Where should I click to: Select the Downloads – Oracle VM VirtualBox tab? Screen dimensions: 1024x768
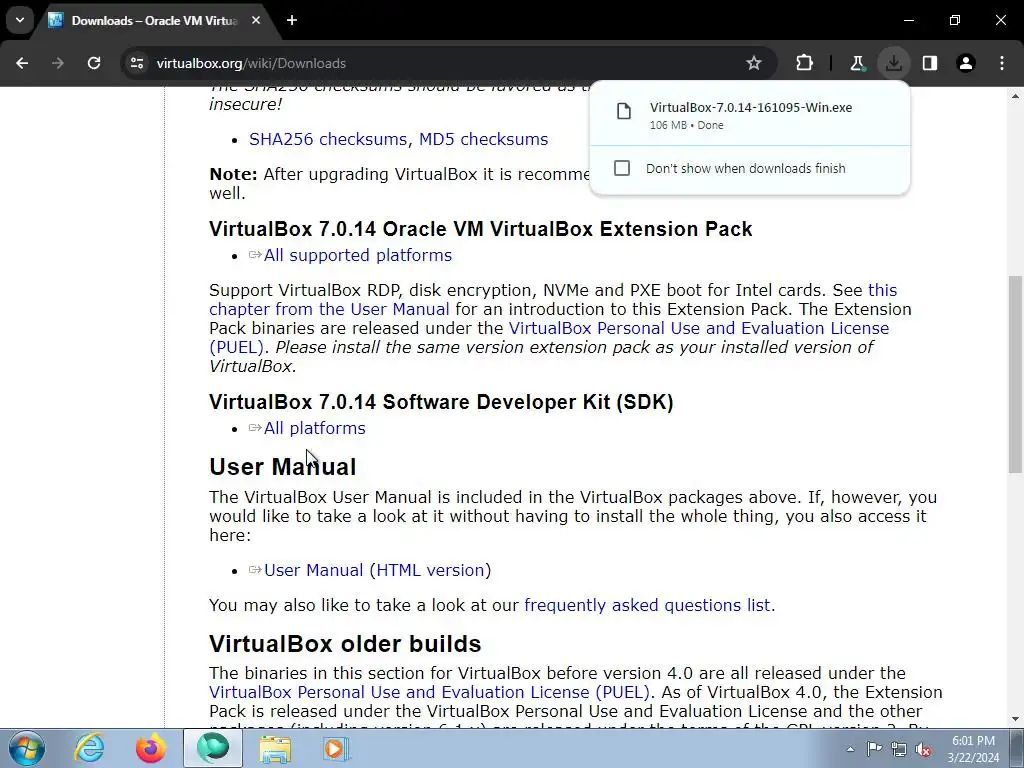tap(154, 20)
